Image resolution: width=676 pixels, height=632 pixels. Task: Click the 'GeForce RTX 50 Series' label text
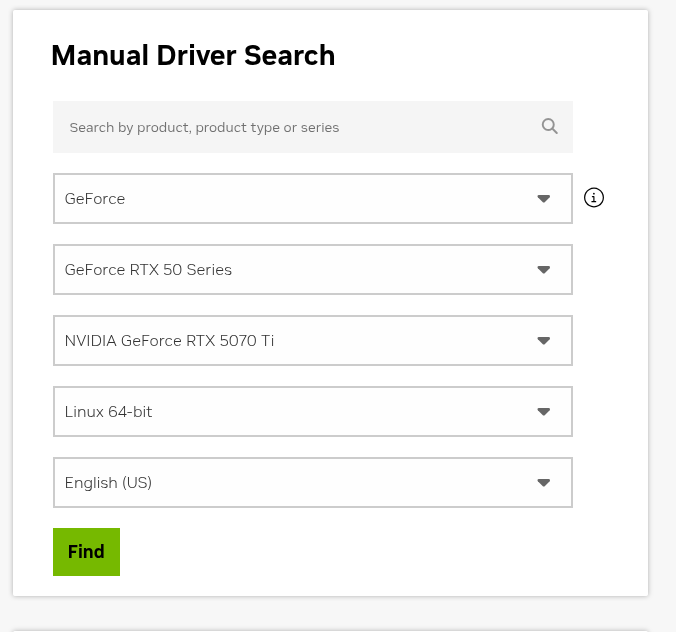(148, 270)
